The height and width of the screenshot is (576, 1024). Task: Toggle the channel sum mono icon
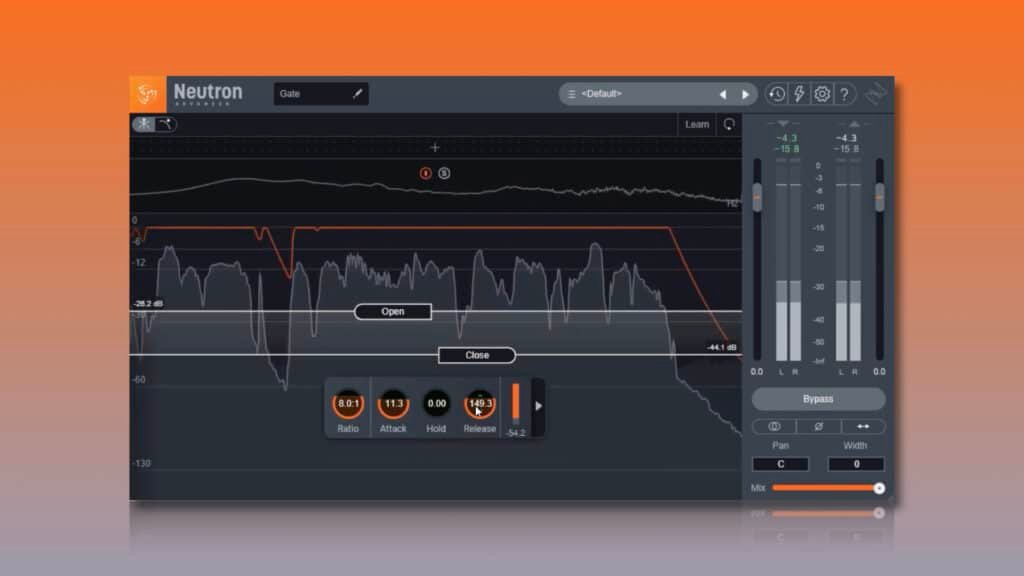774,426
